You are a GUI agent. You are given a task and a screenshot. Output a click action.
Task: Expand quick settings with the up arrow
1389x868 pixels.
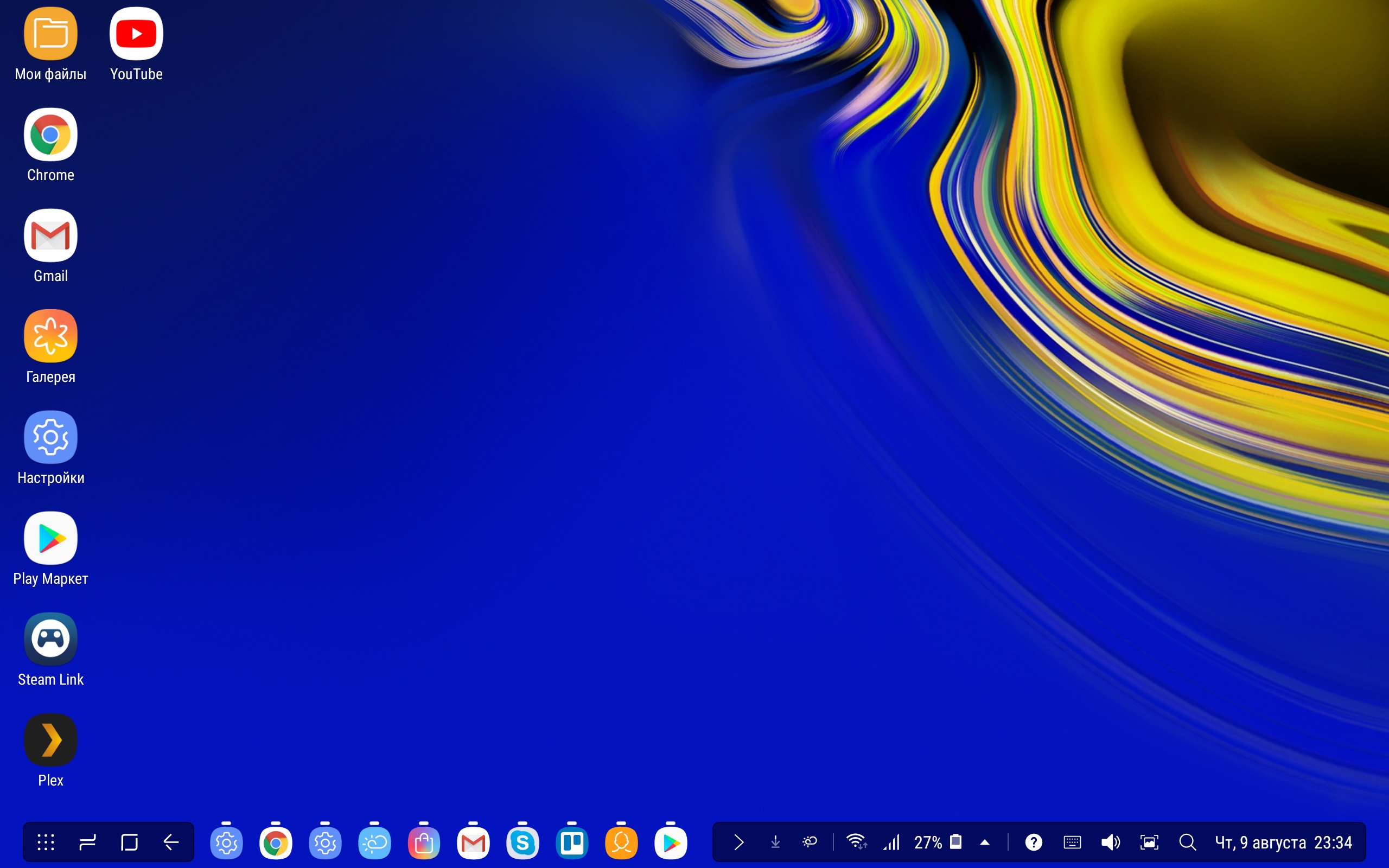tap(985, 842)
